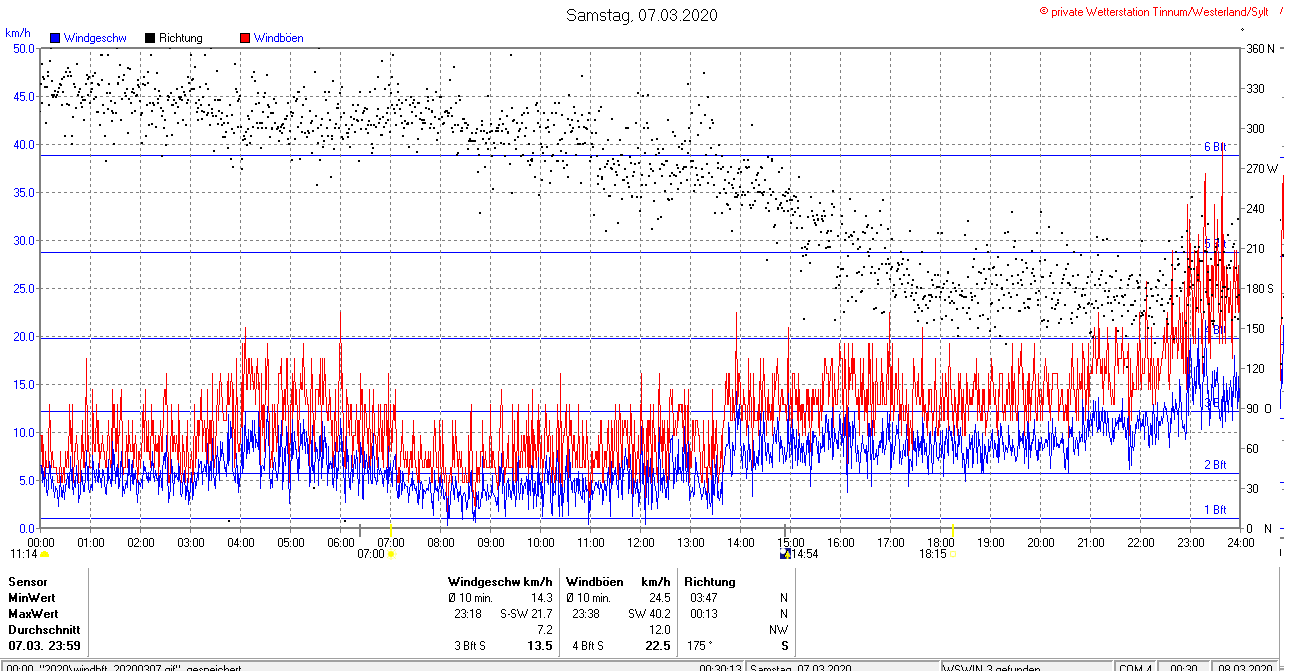Viewport: 1310px width, 671px height.
Task: Select the Richtung legend label
Action: (180, 38)
